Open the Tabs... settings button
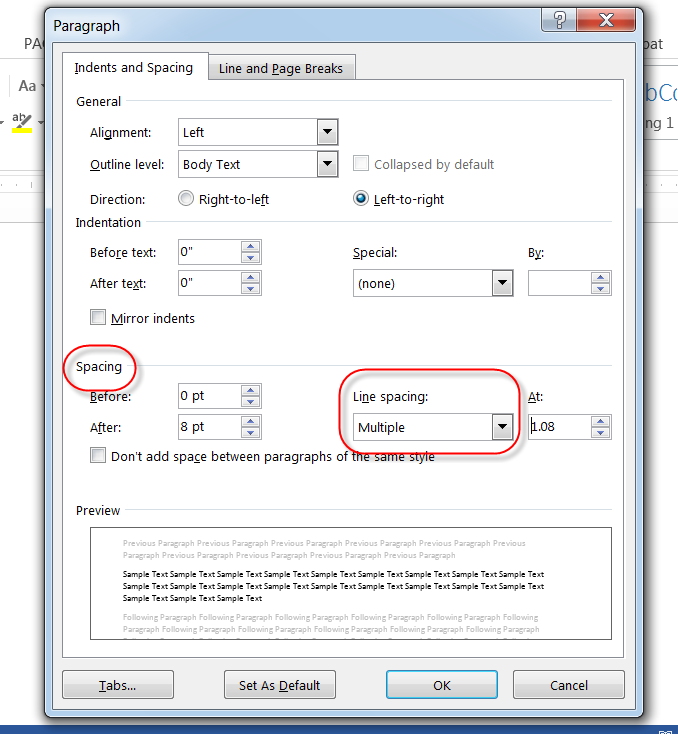This screenshot has width=678, height=734. click(x=117, y=685)
